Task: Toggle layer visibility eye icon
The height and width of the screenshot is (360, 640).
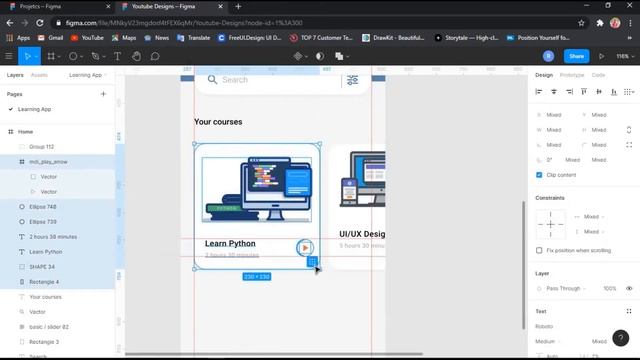Action: point(629,288)
